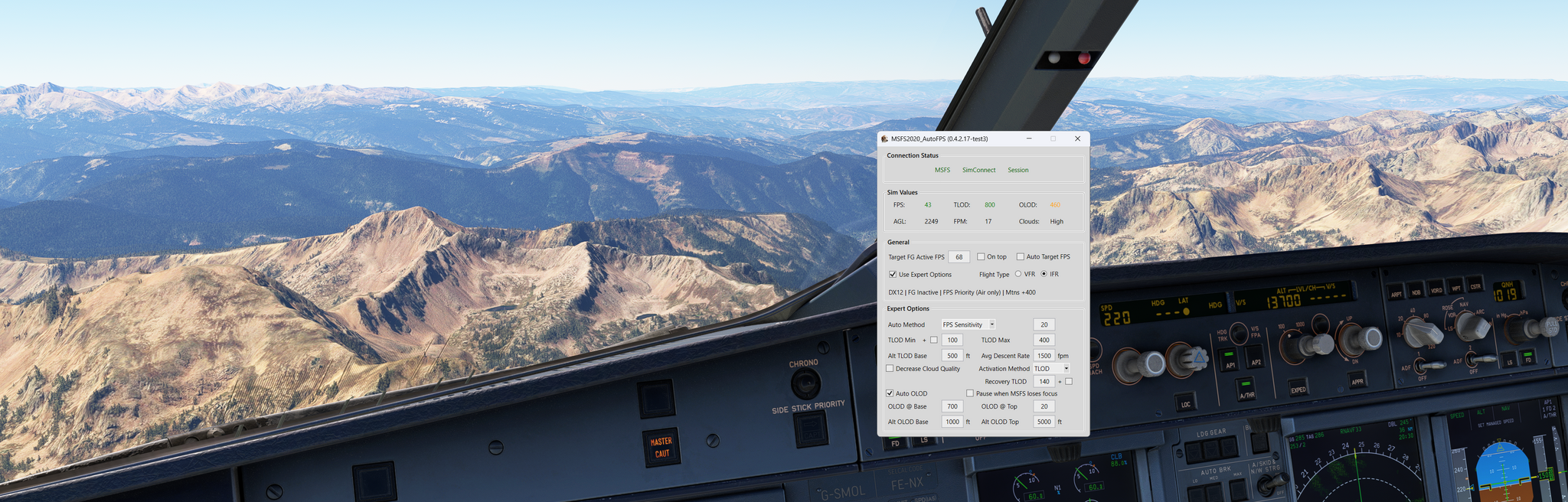Tick the TLOD Min plus checkbox
Viewport: 1568px width, 502px height.
click(x=933, y=340)
